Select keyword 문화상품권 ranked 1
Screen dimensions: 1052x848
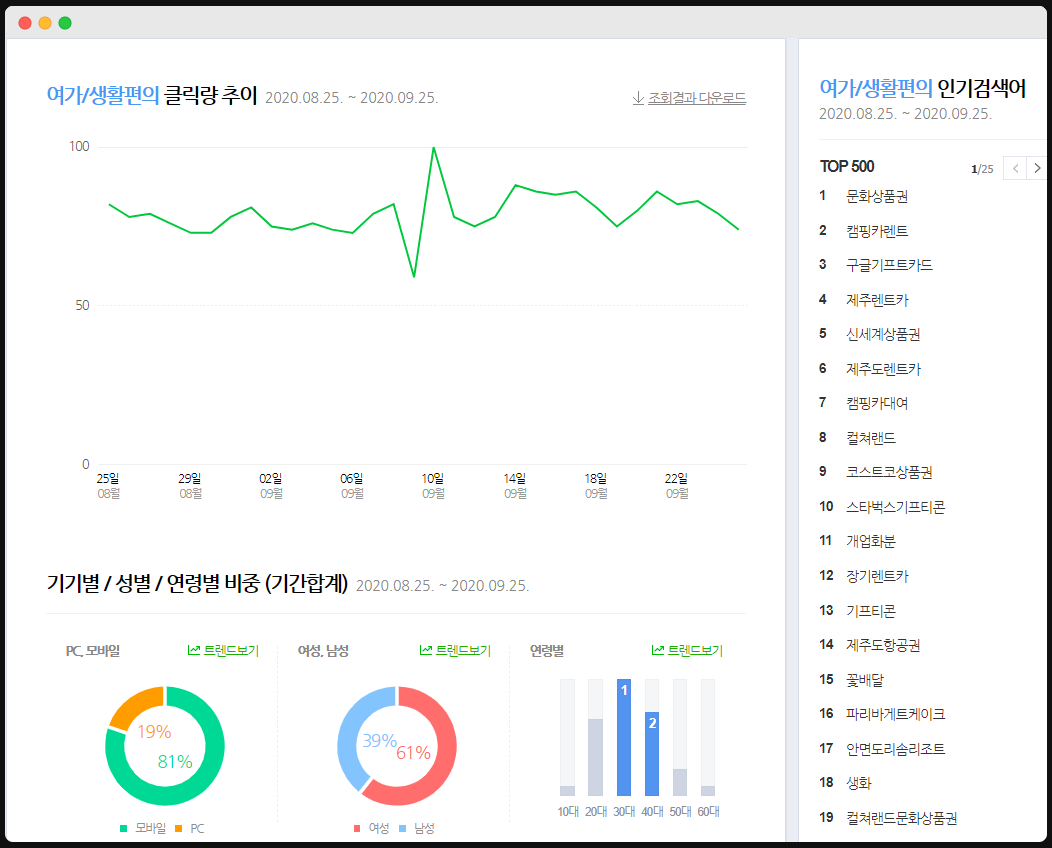pos(877,197)
